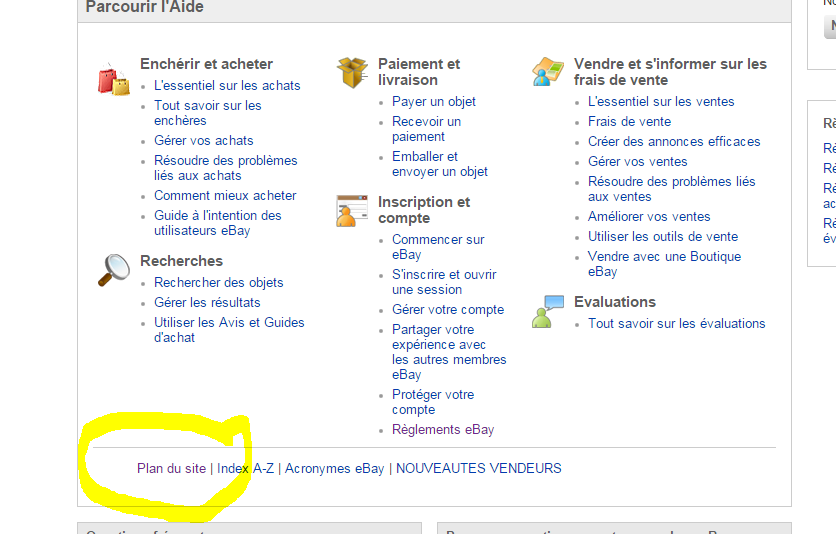The width and height of the screenshot is (836, 534).
Task: Select NOUVEAUTES VENDEURS link
Action: (x=478, y=468)
